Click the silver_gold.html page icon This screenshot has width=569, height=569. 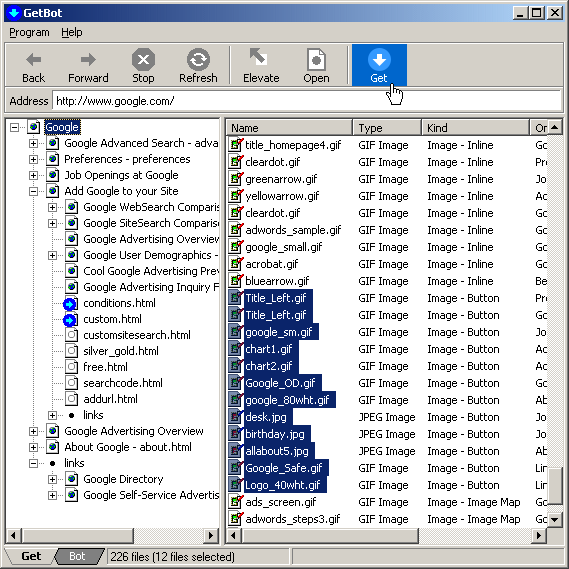coord(71,351)
